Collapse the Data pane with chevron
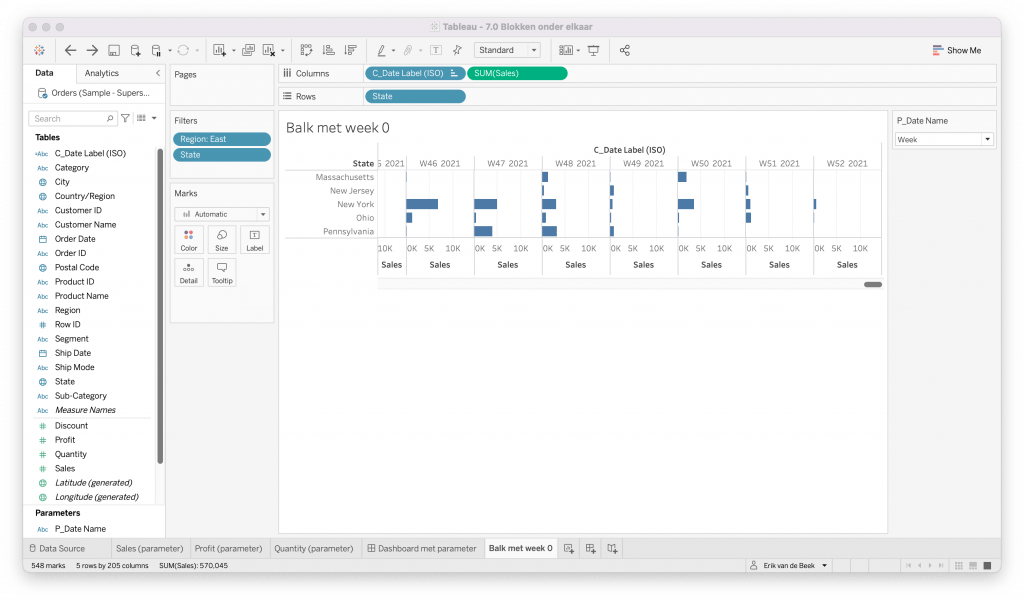Viewport: 1024px width, 601px height. coord(157,73)
